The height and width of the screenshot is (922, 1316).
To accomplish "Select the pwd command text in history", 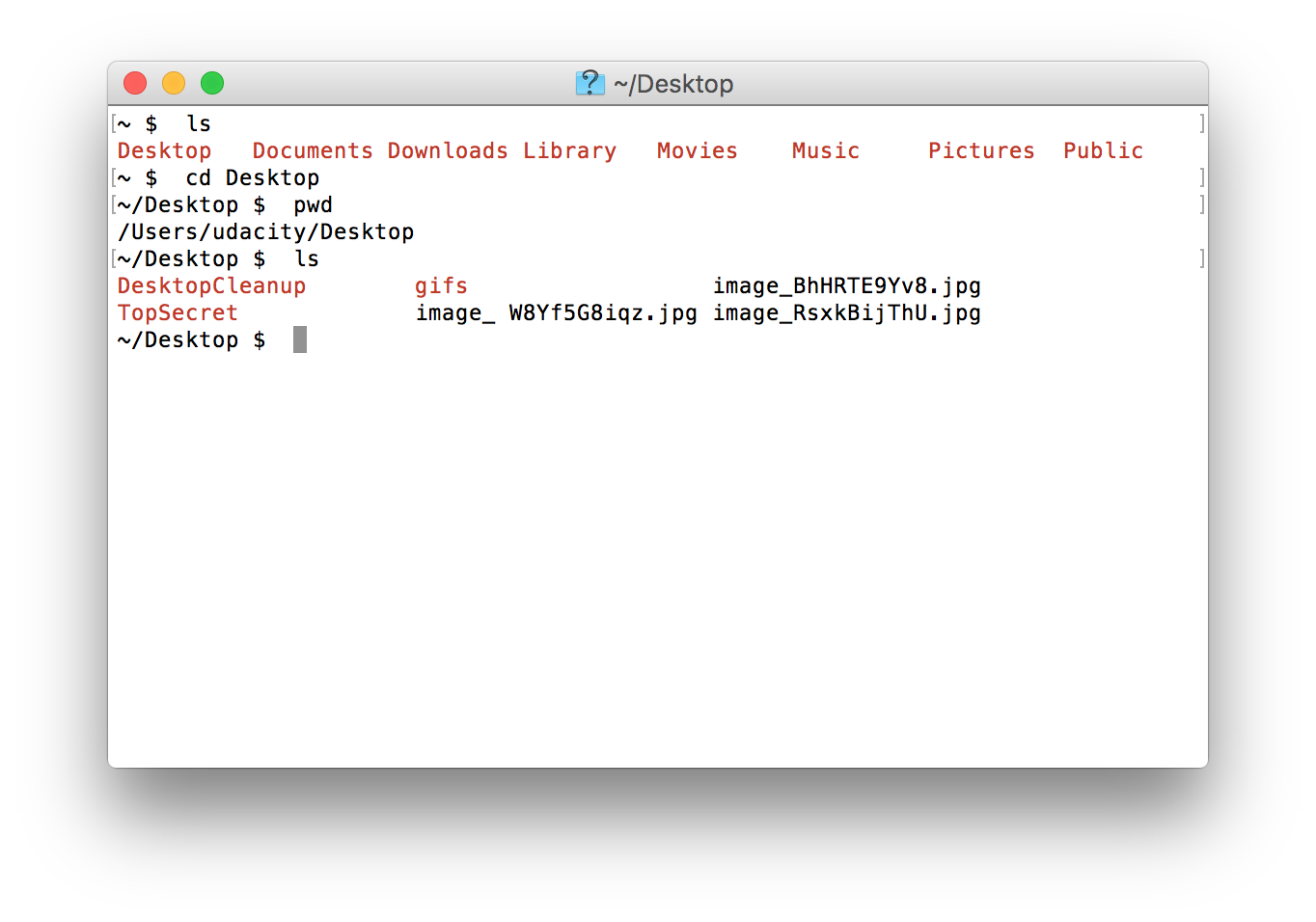I will tap(313, 204).
